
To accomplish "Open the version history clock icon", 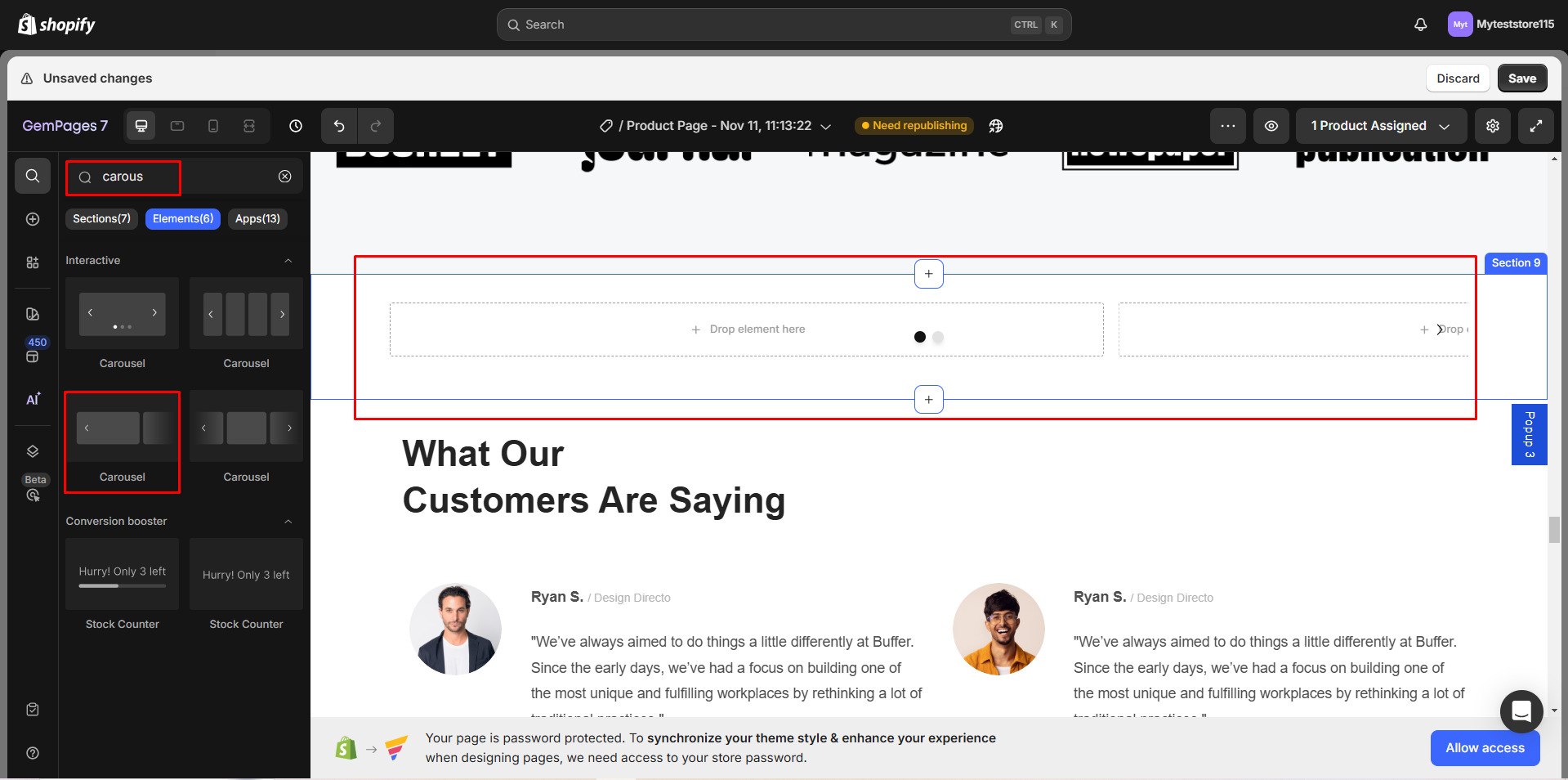I will (295, 126).
